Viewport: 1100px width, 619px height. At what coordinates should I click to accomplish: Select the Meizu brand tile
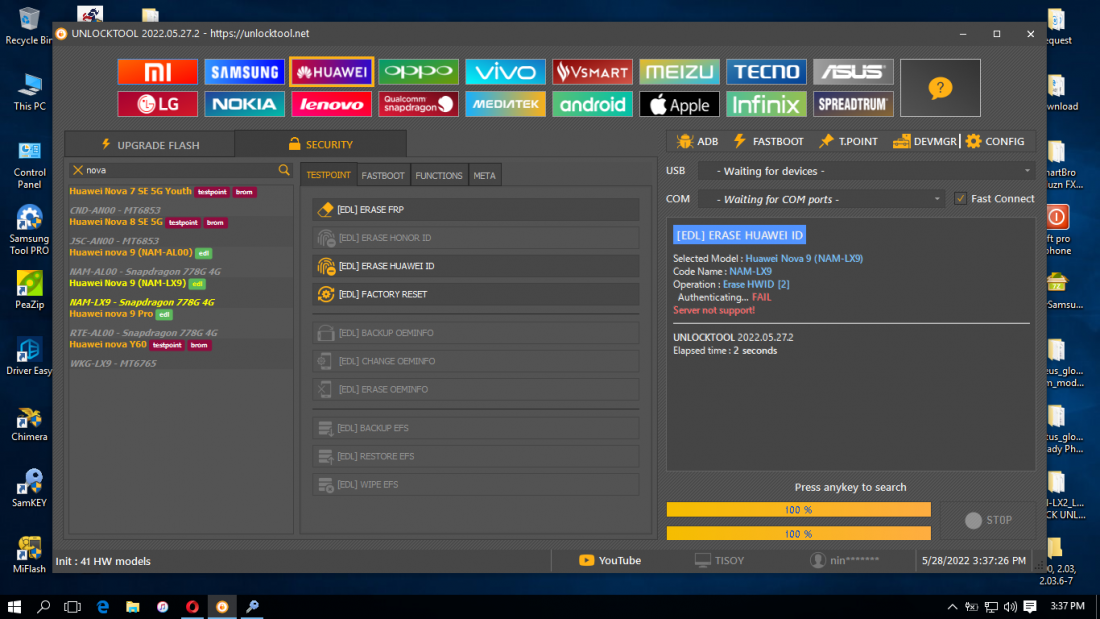(680, 72)
